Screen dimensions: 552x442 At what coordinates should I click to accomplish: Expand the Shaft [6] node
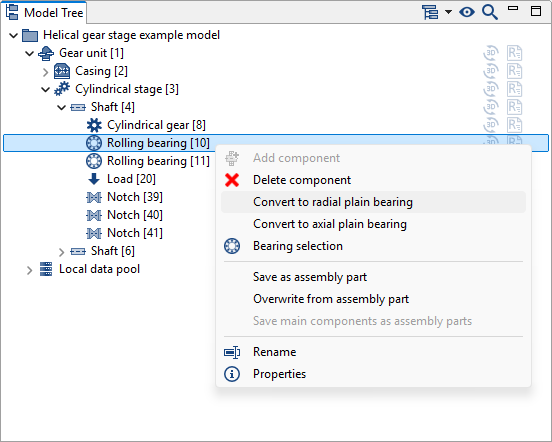pos(62,252)
